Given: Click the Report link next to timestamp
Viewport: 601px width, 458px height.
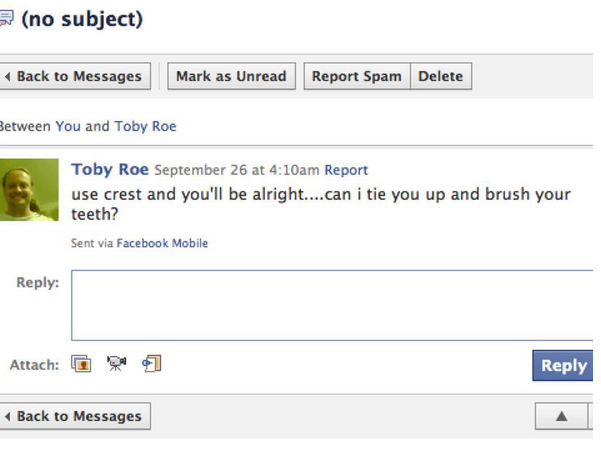Looking at the screenshot, I should pyautogui.click(x=346, y=170).
